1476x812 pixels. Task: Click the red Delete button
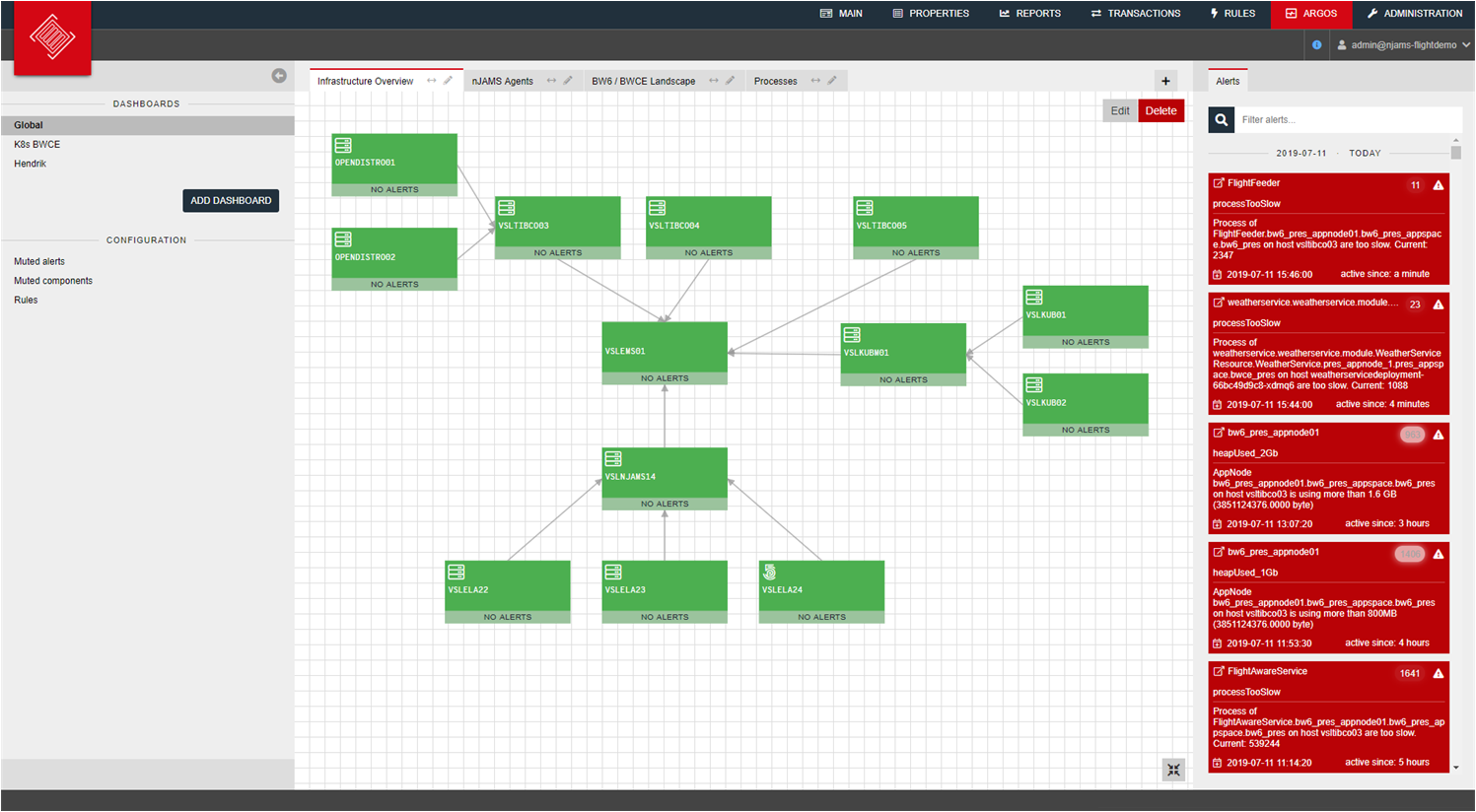coord(1160,111)
